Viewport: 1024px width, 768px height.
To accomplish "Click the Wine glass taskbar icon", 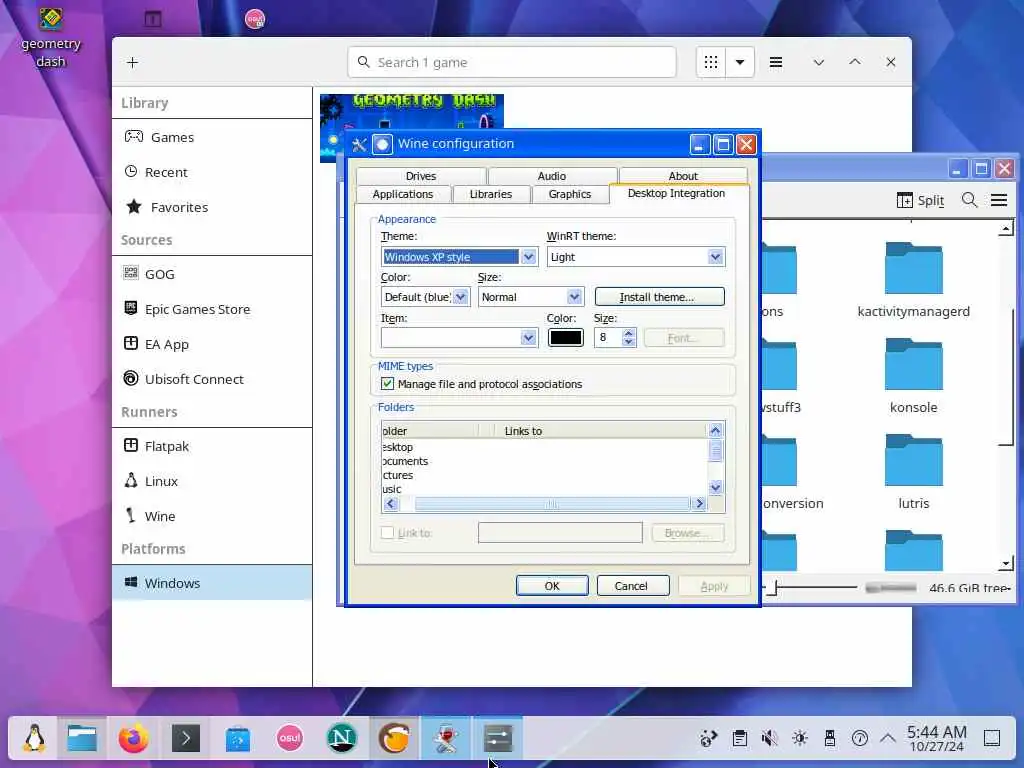I will click(x=445, y=739).
